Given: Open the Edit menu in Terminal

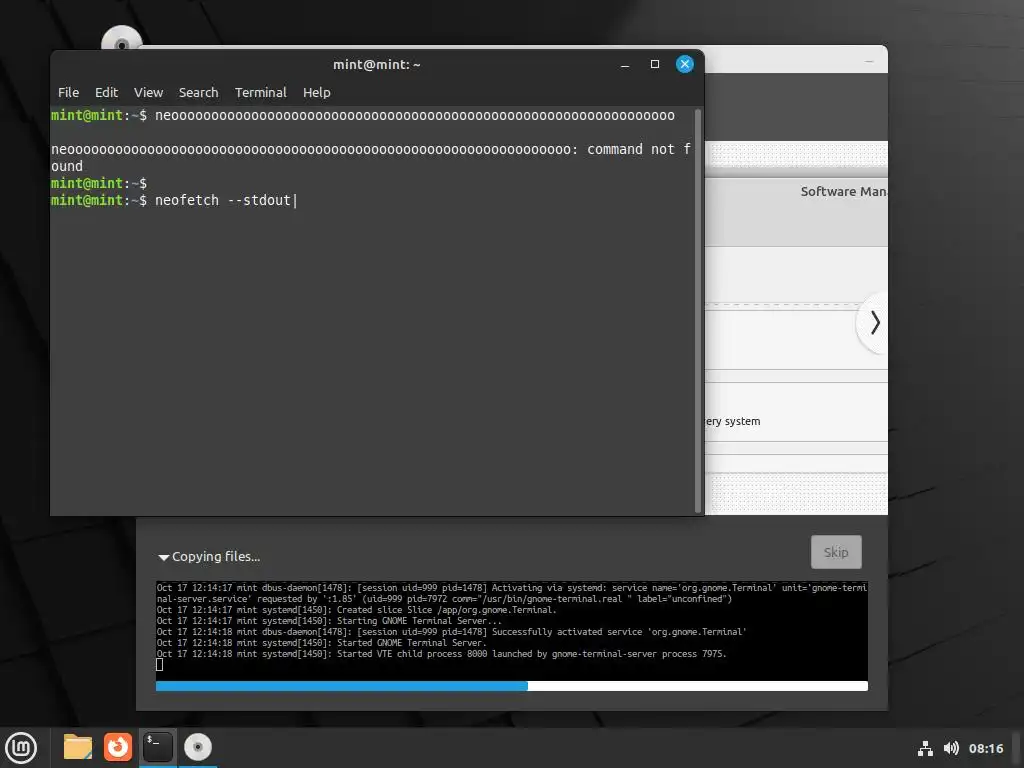Looking at the screenshot, I should [106, 93].
